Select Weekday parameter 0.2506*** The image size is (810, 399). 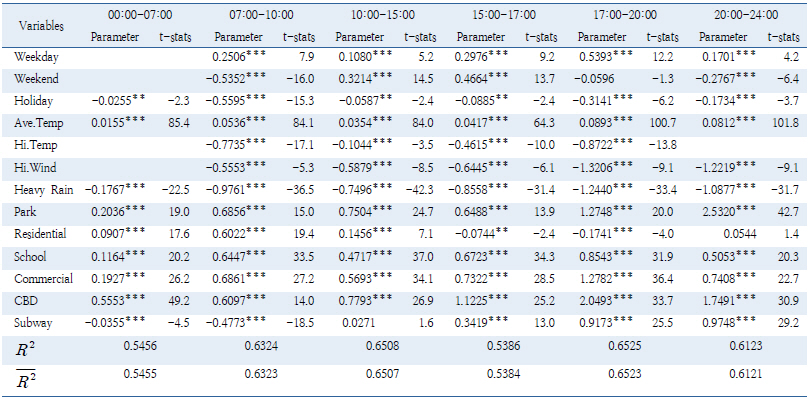tap(239, 56)
